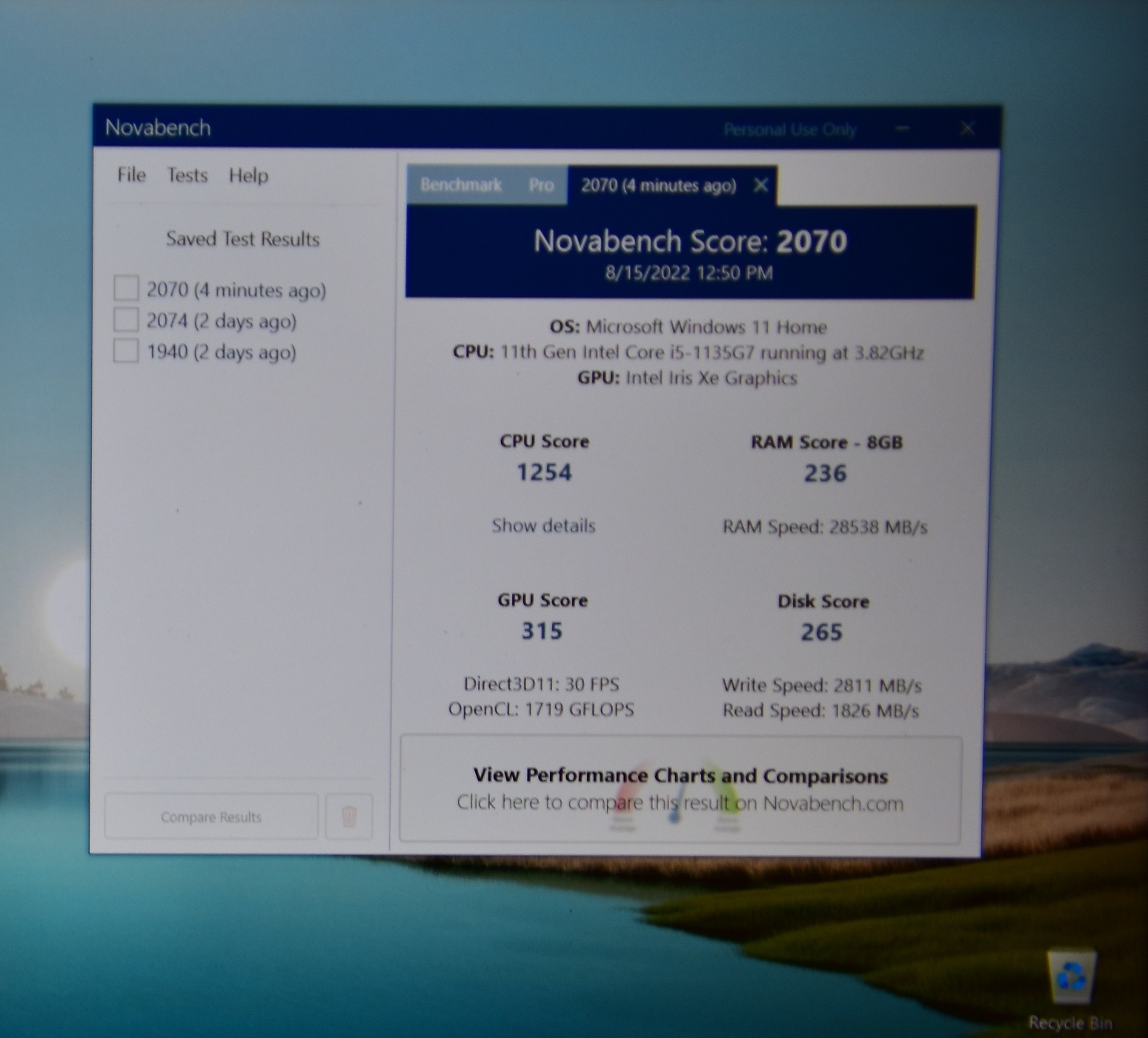Image resolution: width=1148 pixels, height=1038 pixels.
Task: Check the 1940 (2 days ago) result box
Action: tap(126, 350)
